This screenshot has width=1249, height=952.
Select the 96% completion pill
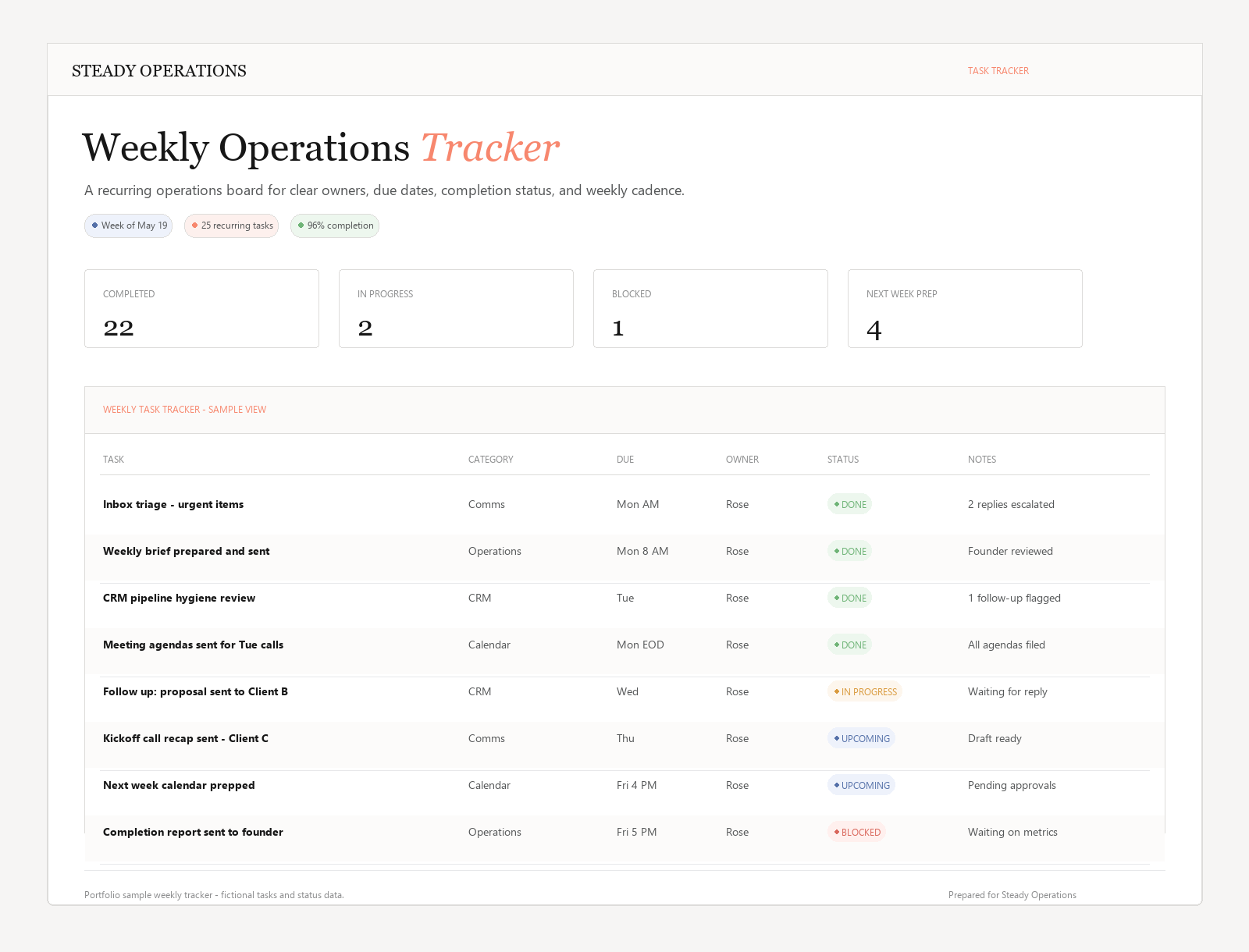pyautogui.click(x=335, y=226)
